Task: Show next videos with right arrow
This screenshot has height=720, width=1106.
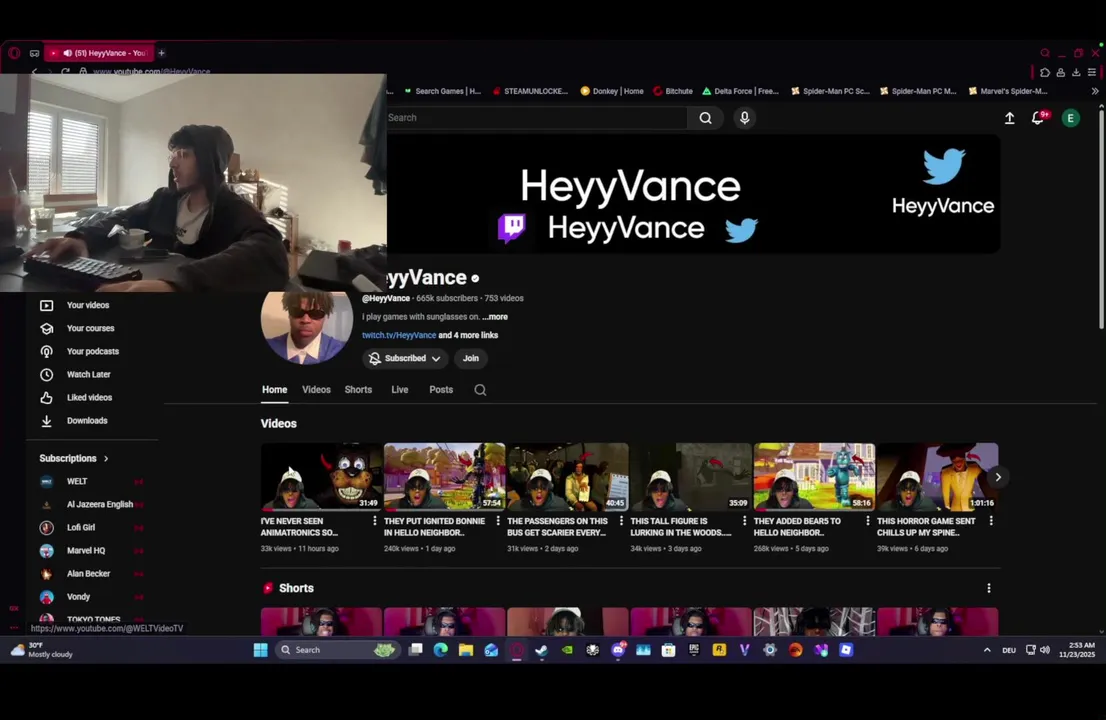Action: click(x=997, y=477)
